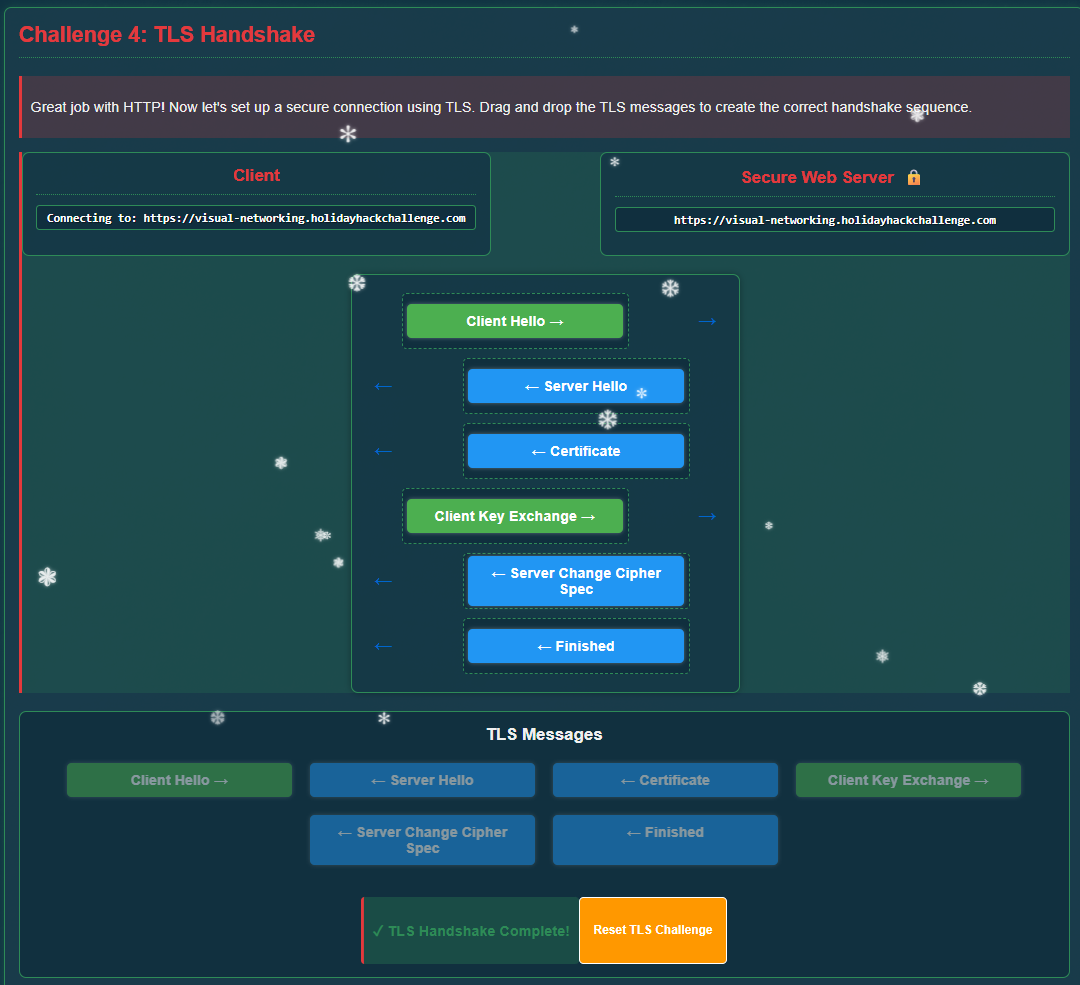Click the left arrow beside Certificate
1080x985 pixels.
(x=383, y=450)
